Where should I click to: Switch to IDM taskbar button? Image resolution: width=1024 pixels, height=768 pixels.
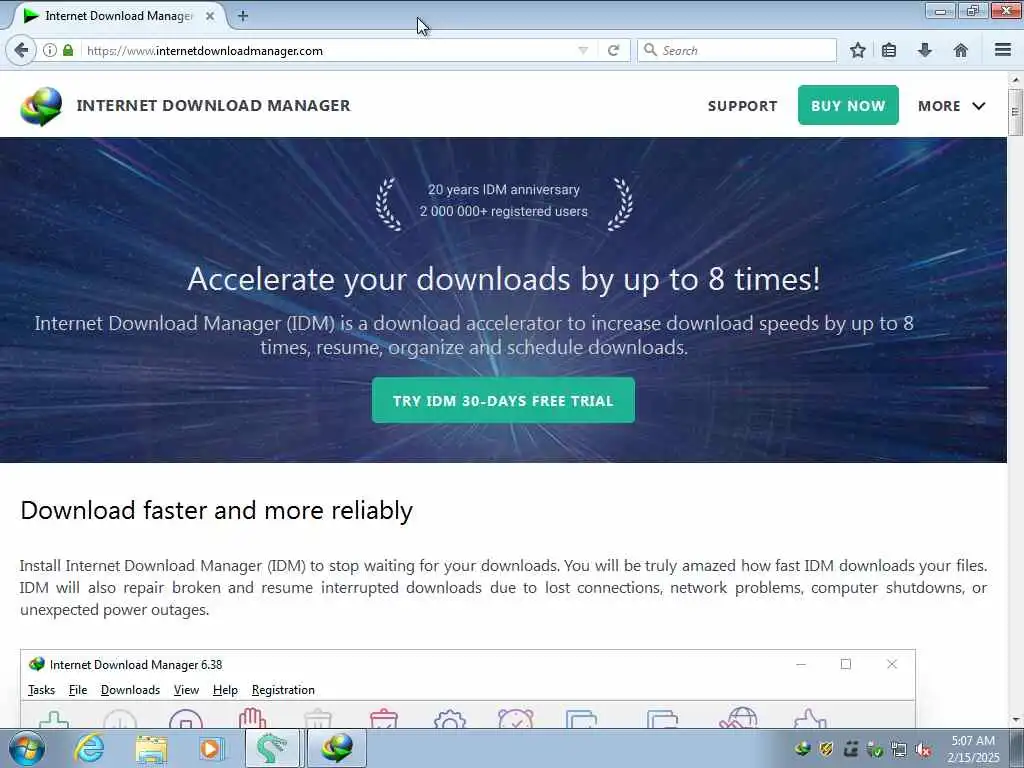(337, 748)
